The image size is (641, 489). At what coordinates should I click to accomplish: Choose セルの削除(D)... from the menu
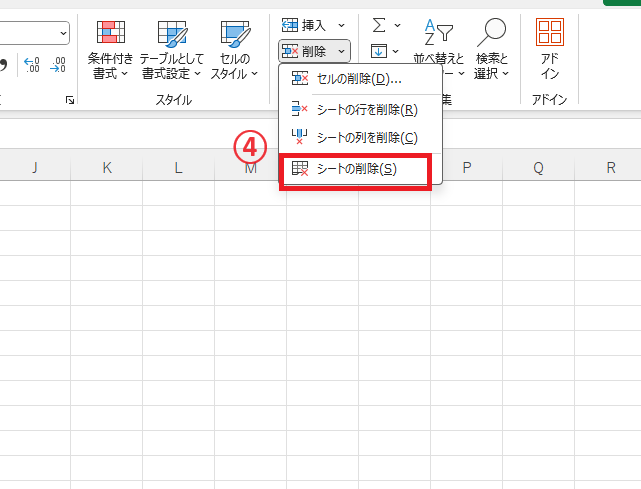[x=360, y=79]
